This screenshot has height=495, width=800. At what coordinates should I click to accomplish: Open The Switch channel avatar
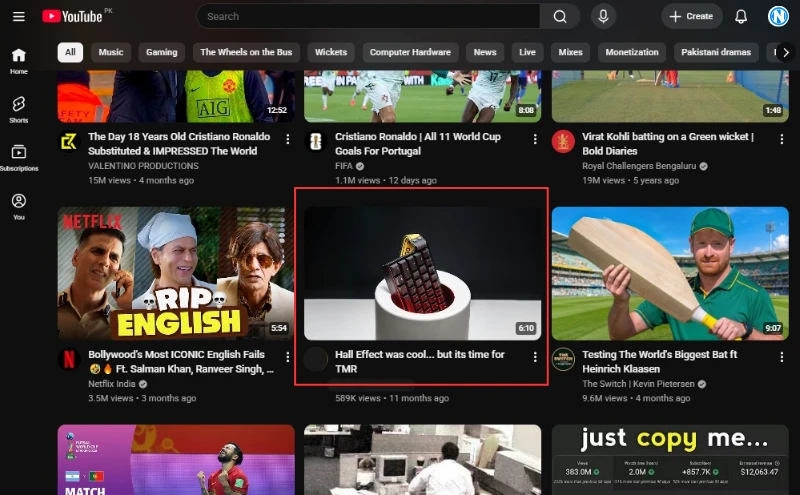pyautogui.click(x=563, y=359)
